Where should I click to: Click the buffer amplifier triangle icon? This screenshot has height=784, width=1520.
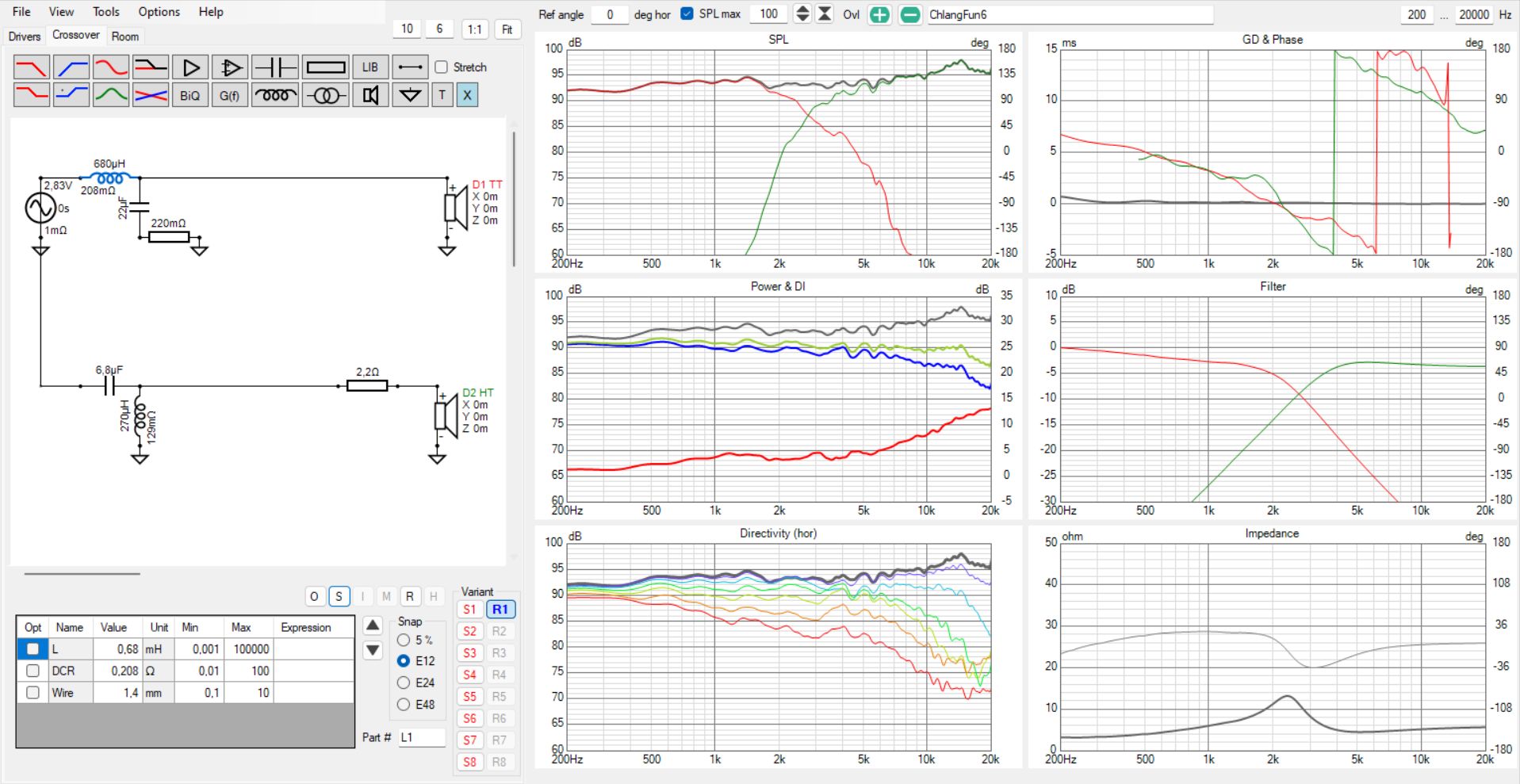(x=190, y=67)
